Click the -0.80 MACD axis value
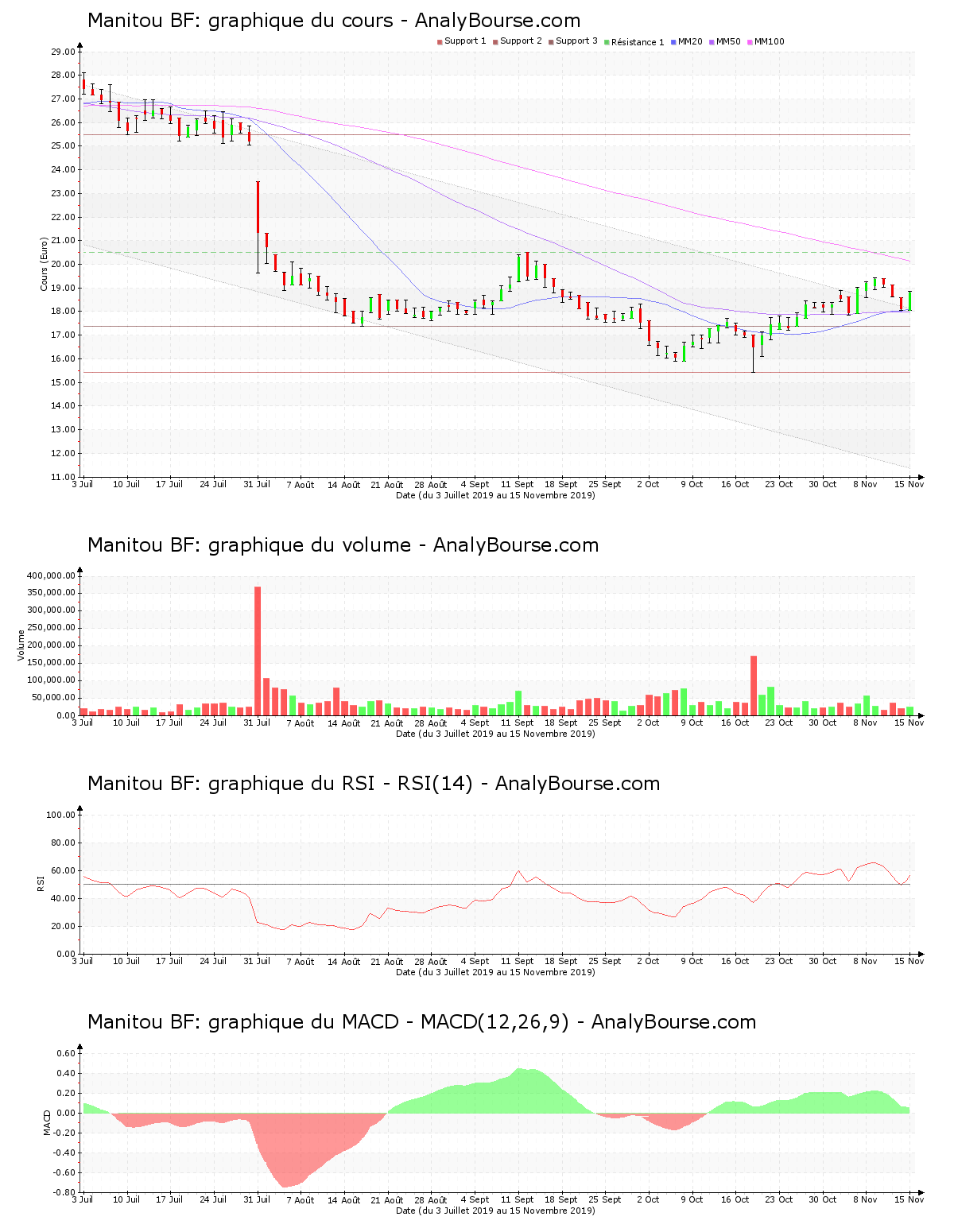 point(64,1192)
